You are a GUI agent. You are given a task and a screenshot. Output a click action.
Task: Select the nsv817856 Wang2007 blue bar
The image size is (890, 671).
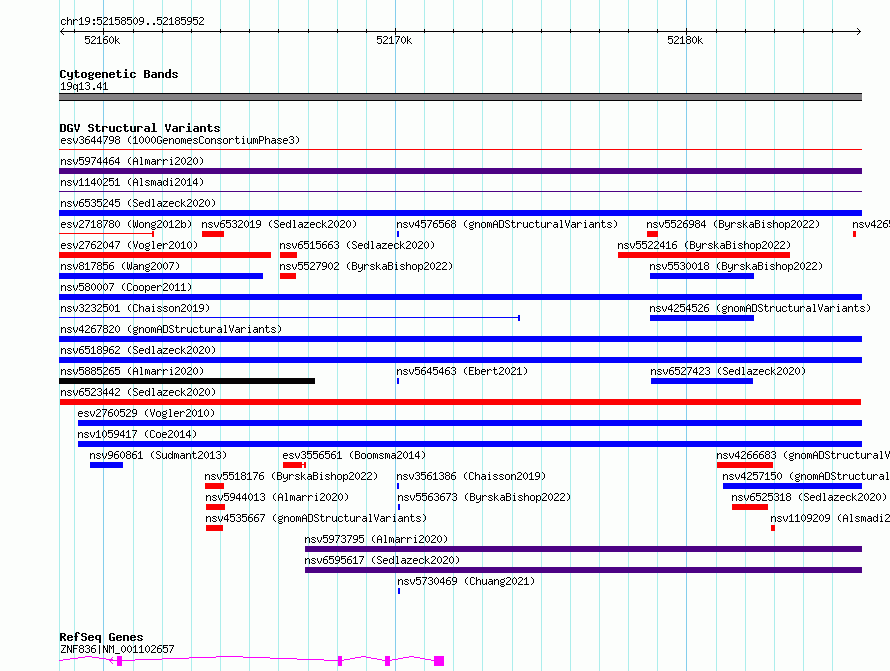point(161,276)
